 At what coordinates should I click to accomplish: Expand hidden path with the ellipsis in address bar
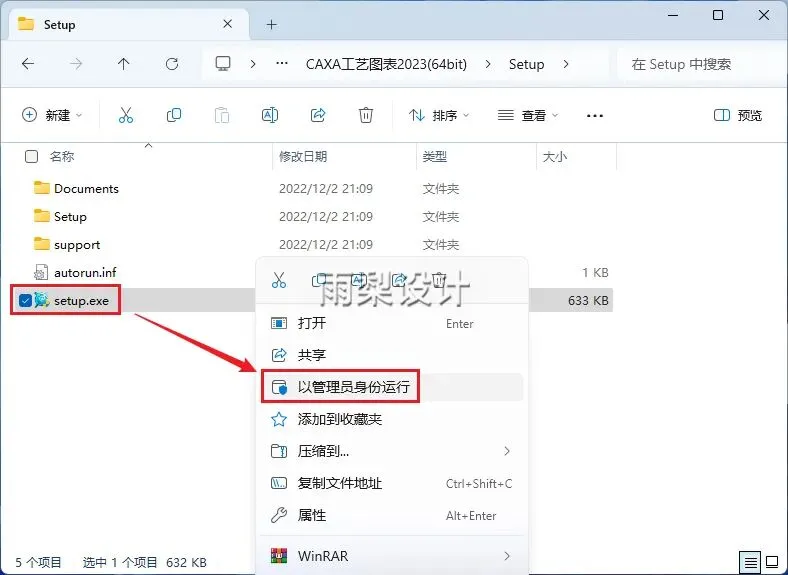(x=282, y=64)
